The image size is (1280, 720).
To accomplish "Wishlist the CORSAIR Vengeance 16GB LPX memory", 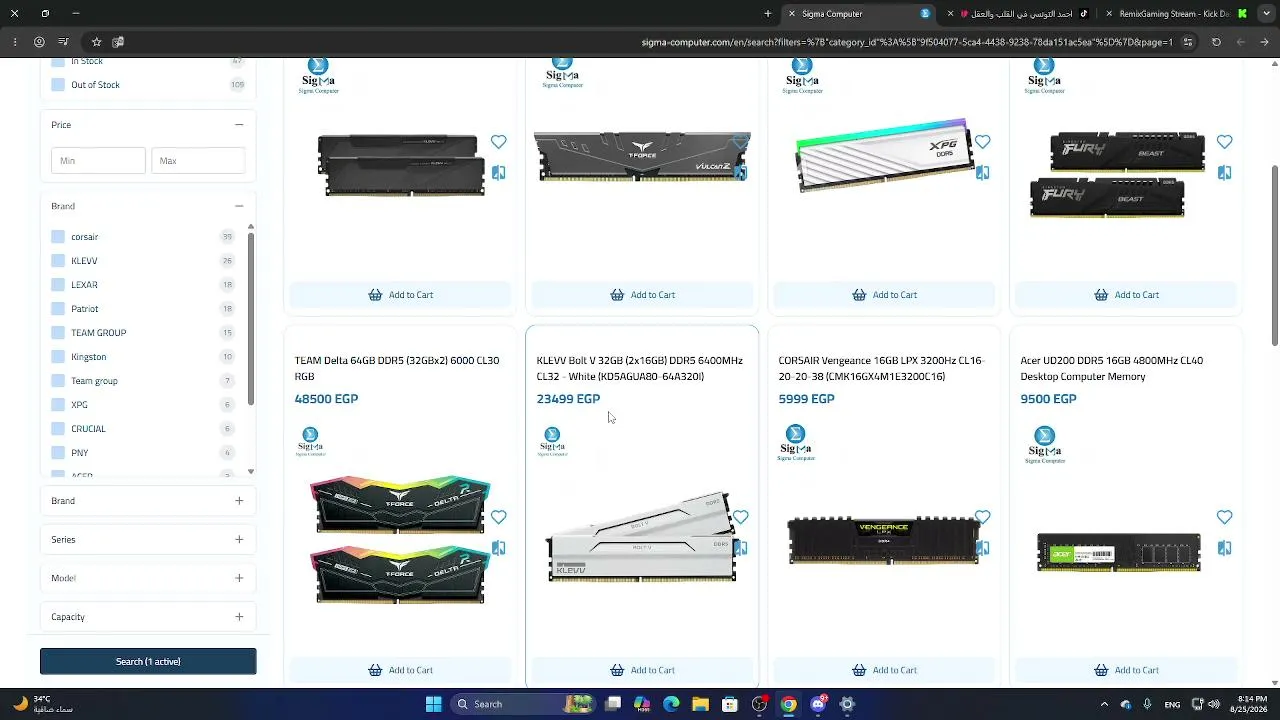I will (982, 517).
